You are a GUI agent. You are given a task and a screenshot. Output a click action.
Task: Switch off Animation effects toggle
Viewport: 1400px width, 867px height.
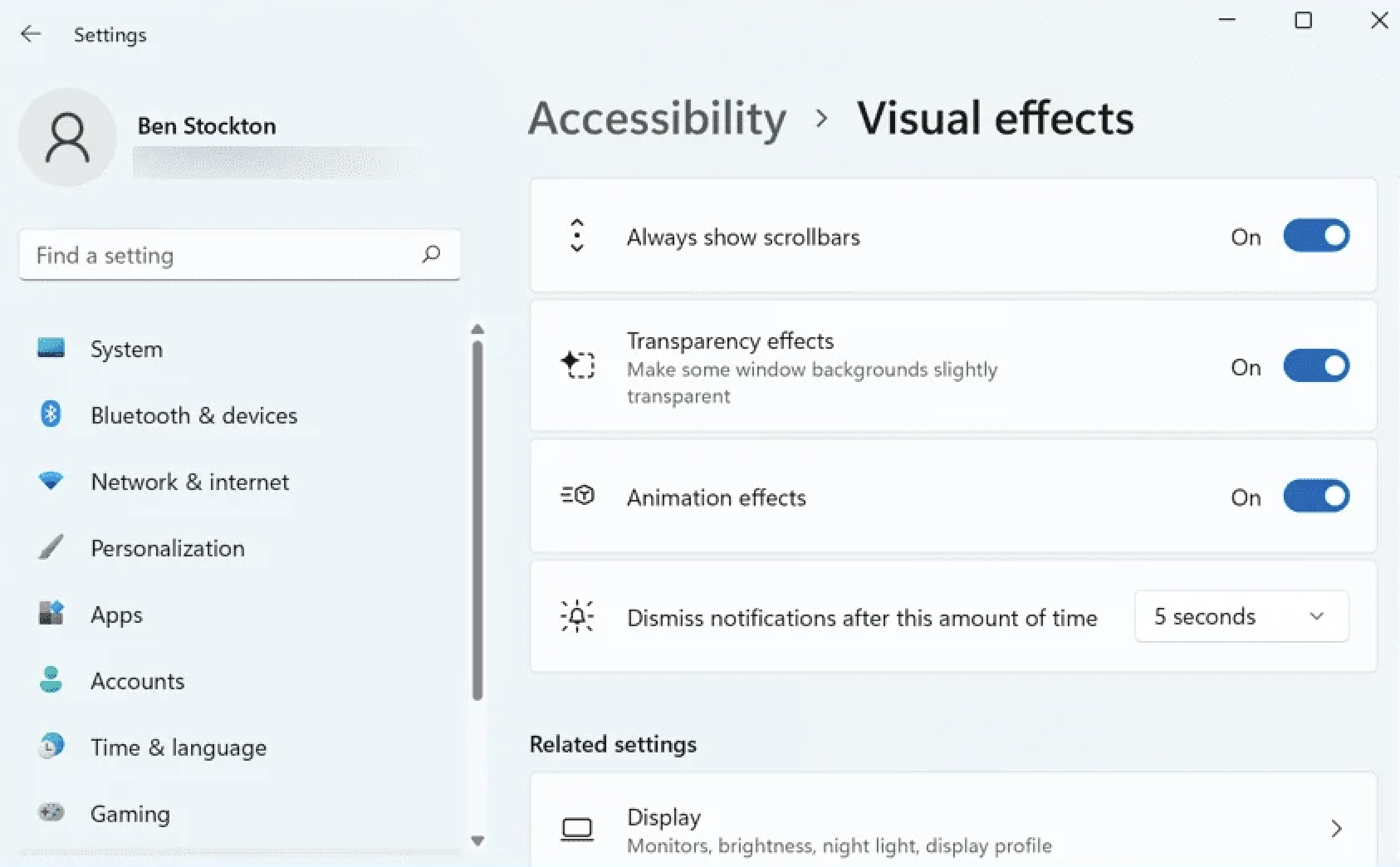[x=1316, y=496]
